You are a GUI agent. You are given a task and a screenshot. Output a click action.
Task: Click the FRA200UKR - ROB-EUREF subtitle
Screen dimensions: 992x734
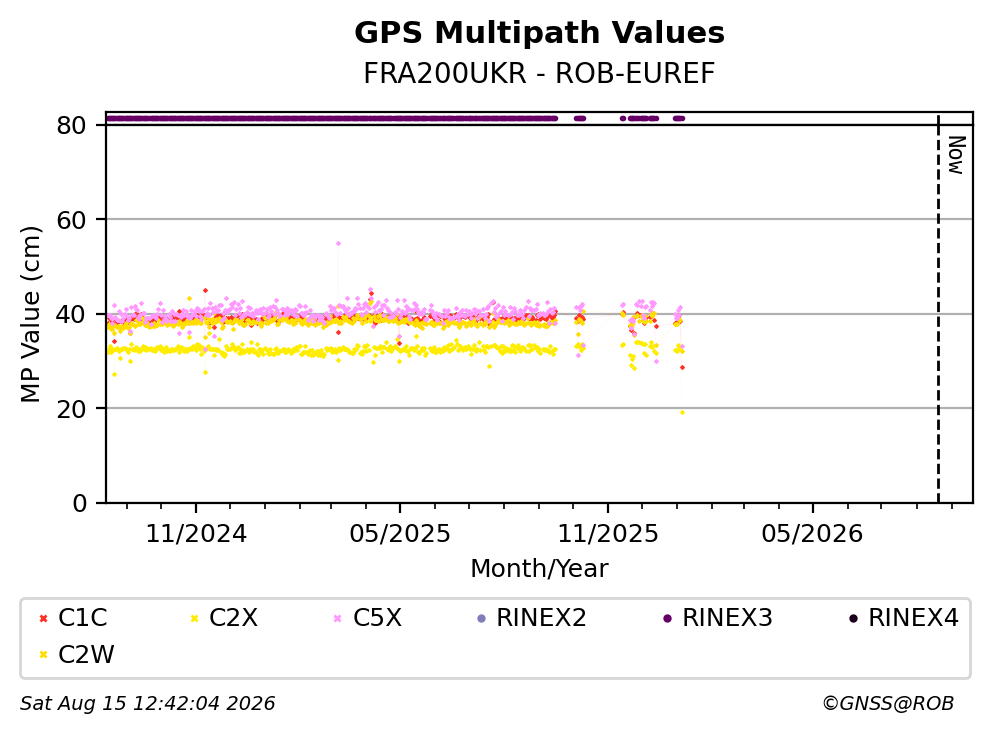click(539, 73)
